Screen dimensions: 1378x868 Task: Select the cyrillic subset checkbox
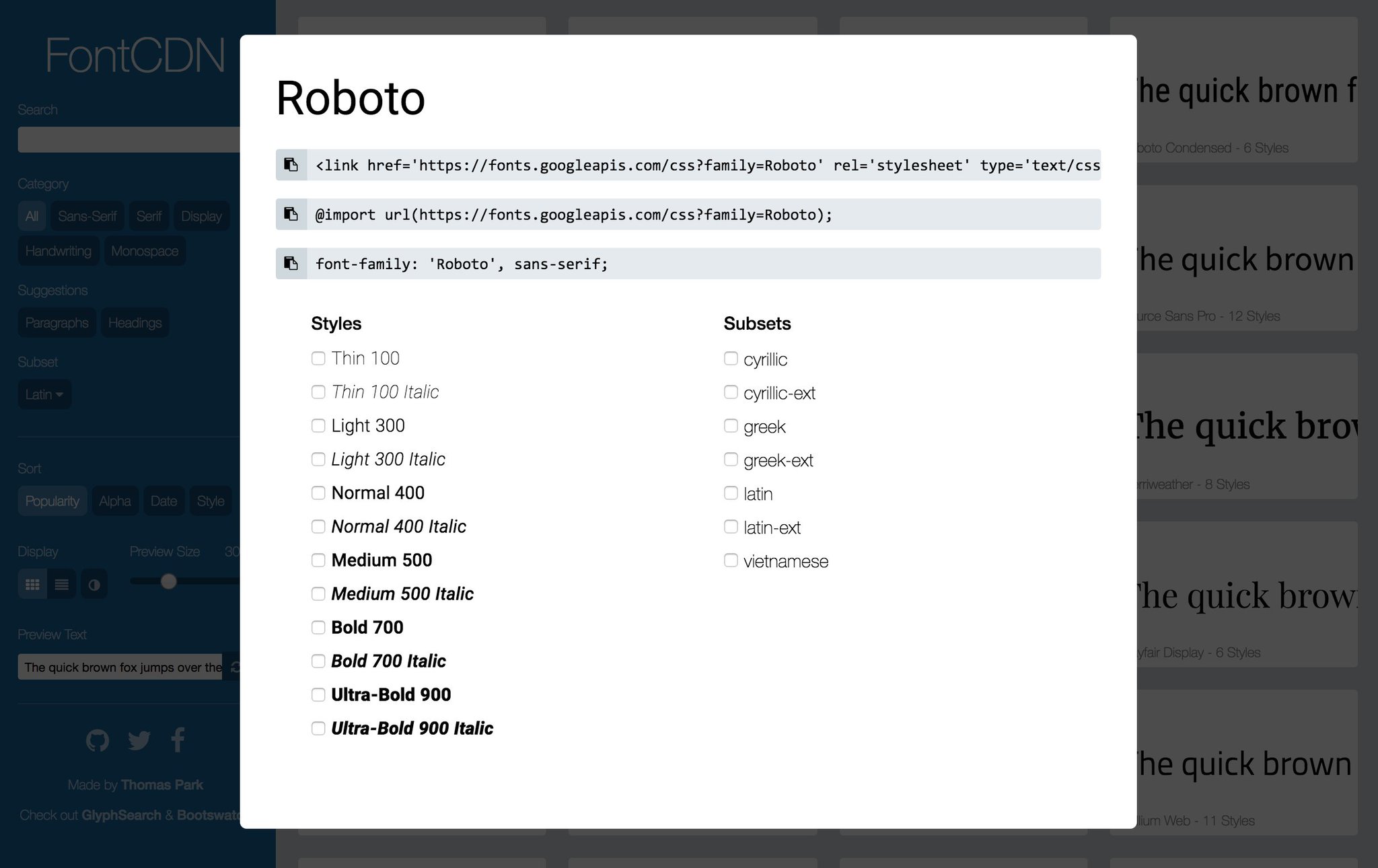point(731,359)
